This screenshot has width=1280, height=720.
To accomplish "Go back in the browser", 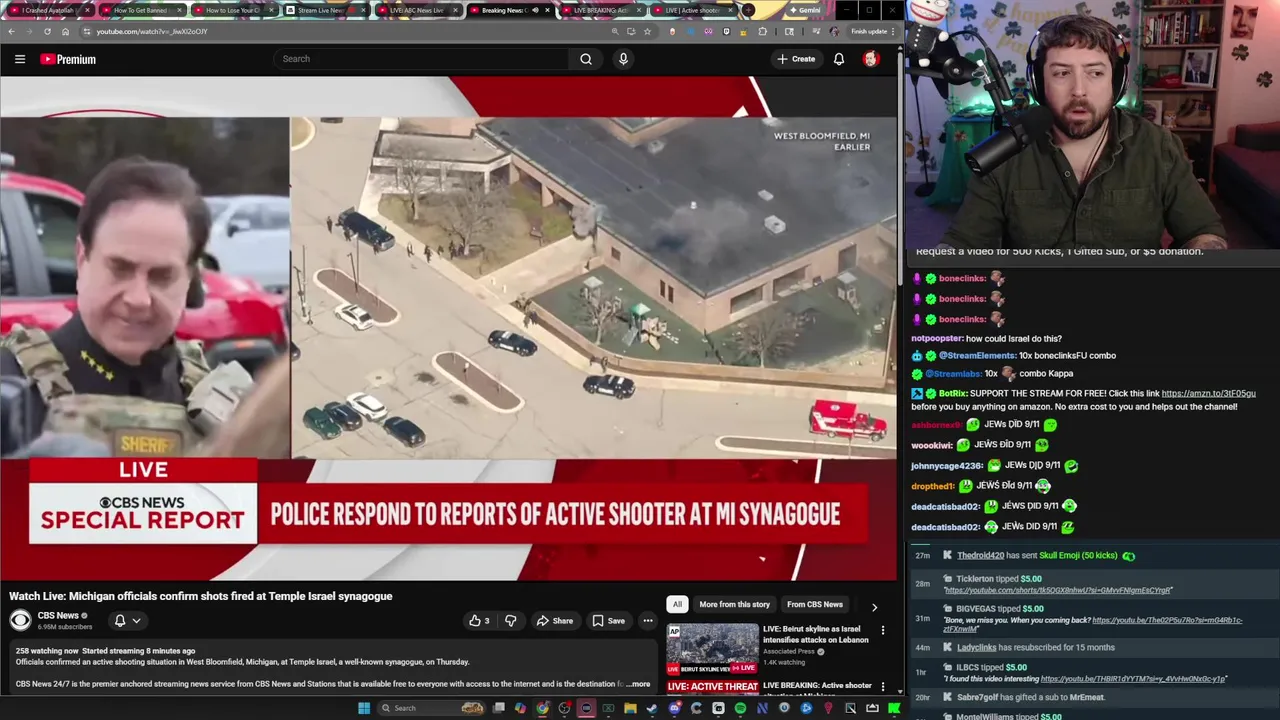I will coord(11,31).
